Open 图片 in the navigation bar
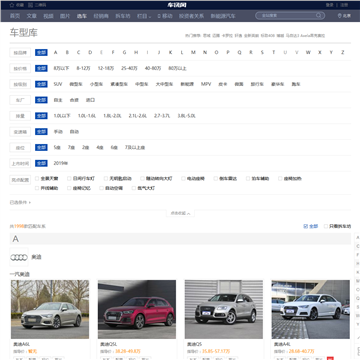 65,16
